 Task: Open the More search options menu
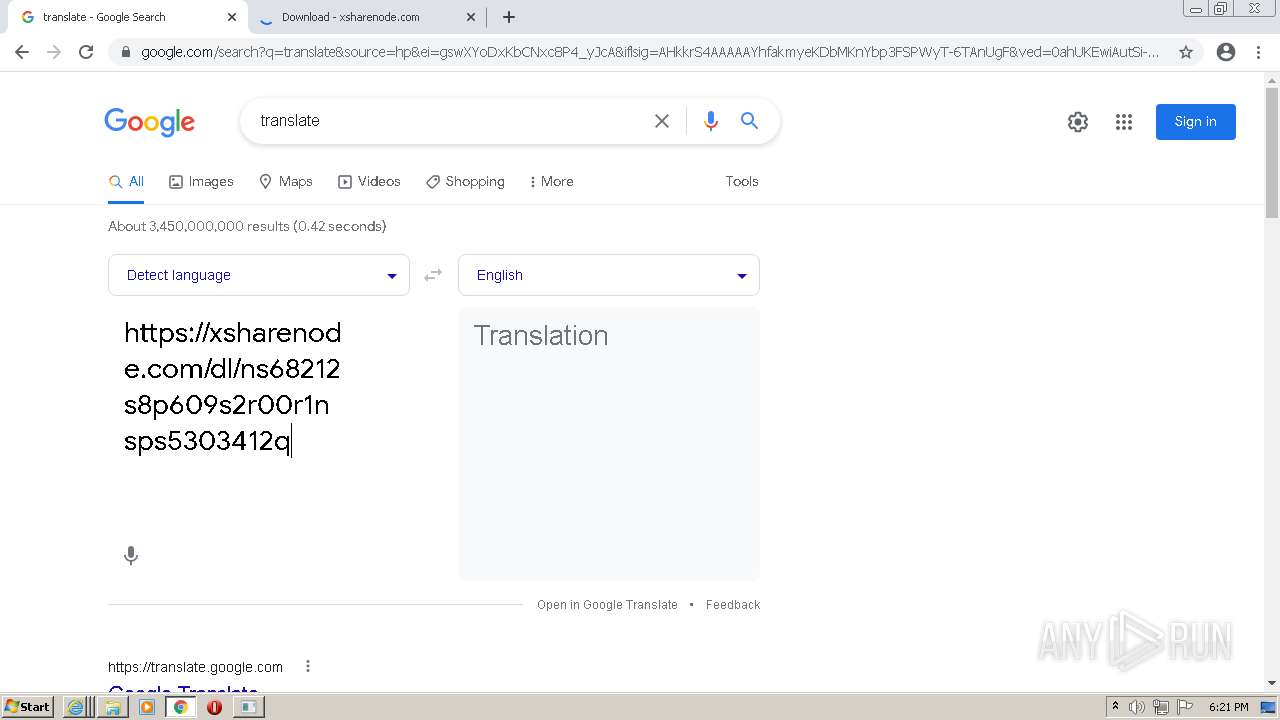coord(551,182)
